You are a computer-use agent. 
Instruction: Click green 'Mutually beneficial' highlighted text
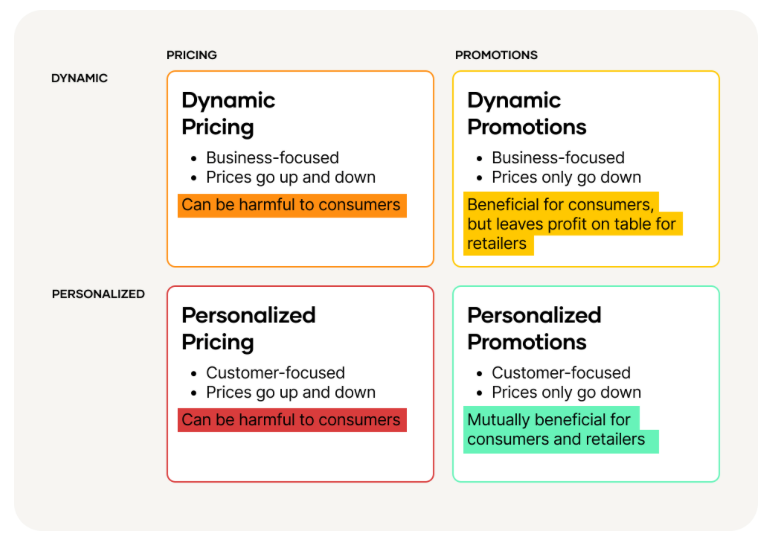[555, 429]
